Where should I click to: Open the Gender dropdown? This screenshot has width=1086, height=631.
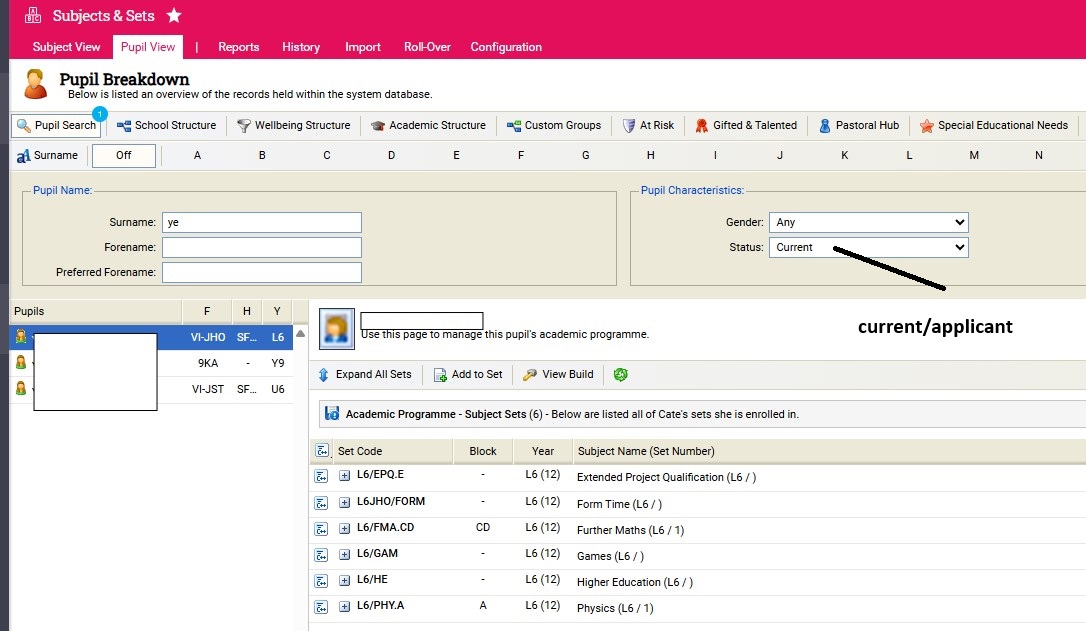tap(868, 223)
